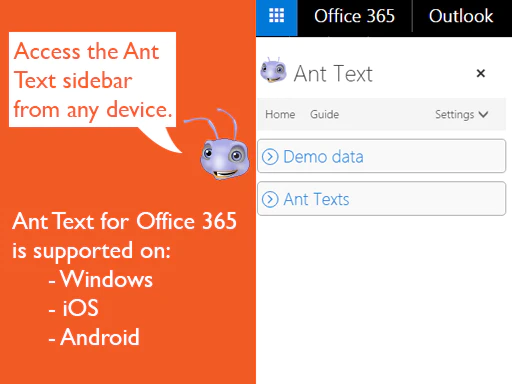Click the 'Ant Text for Office 365' heading
Image resolution: width=512 pixels, height=384 pixels.
[x=124, y=221]
